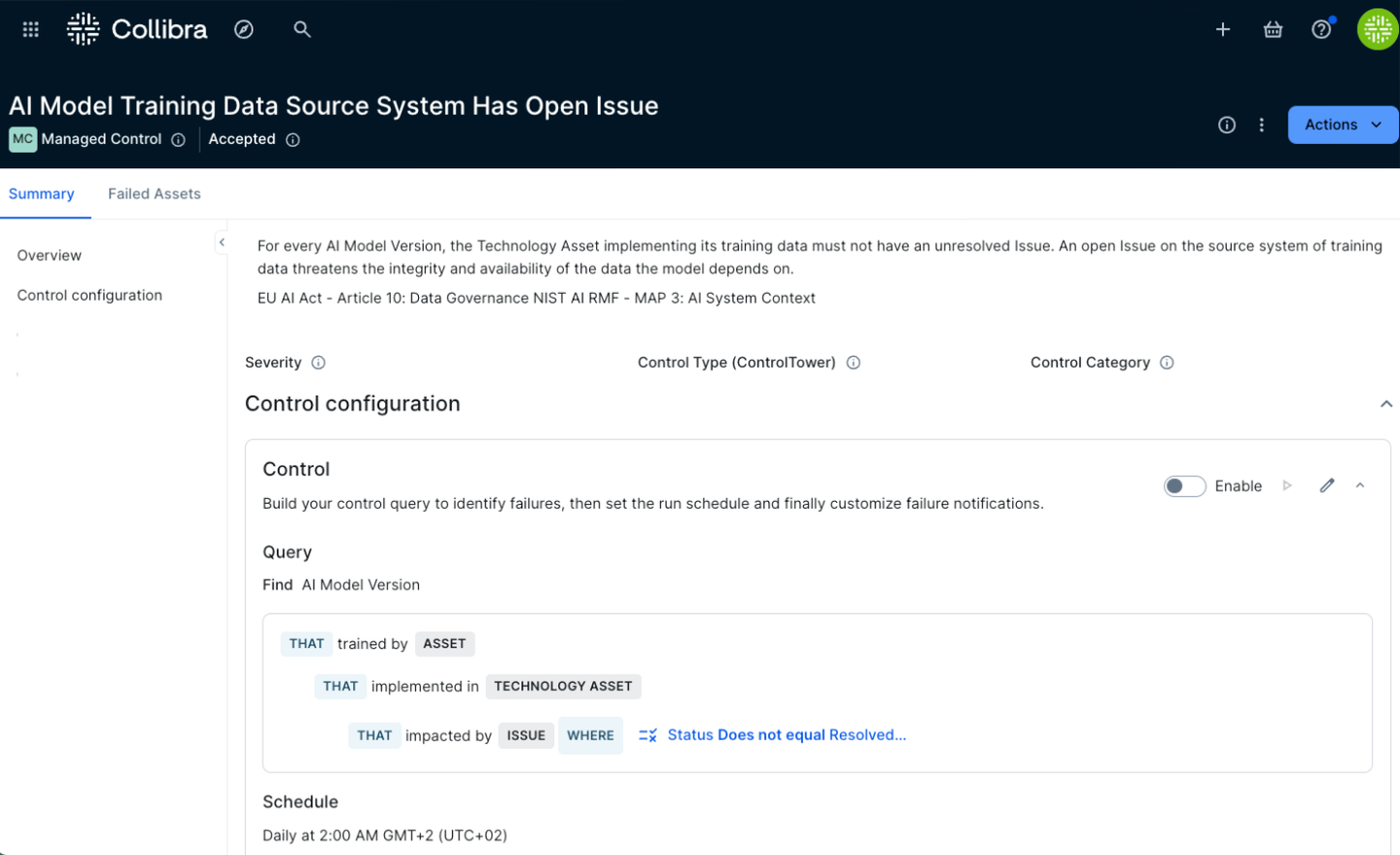The width and height of the screenshot is (1400, 855).
Task: Open the app launcher grid icon
Action: (x=31, y=29)
